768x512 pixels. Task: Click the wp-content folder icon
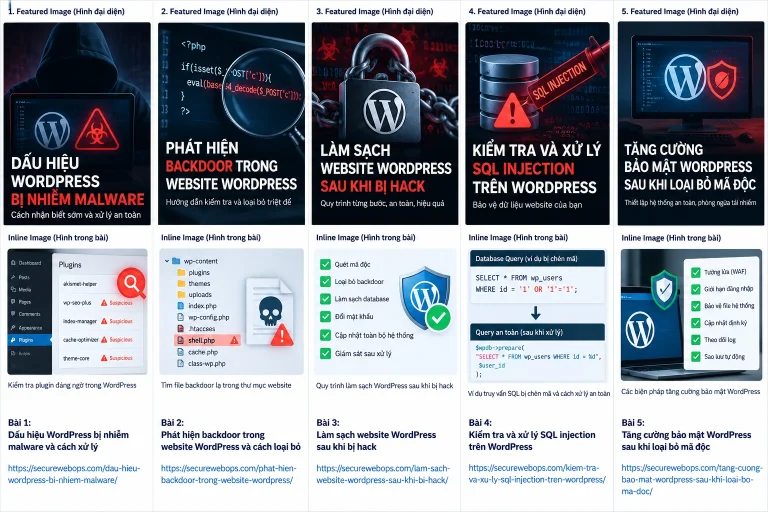click(176, 261)
